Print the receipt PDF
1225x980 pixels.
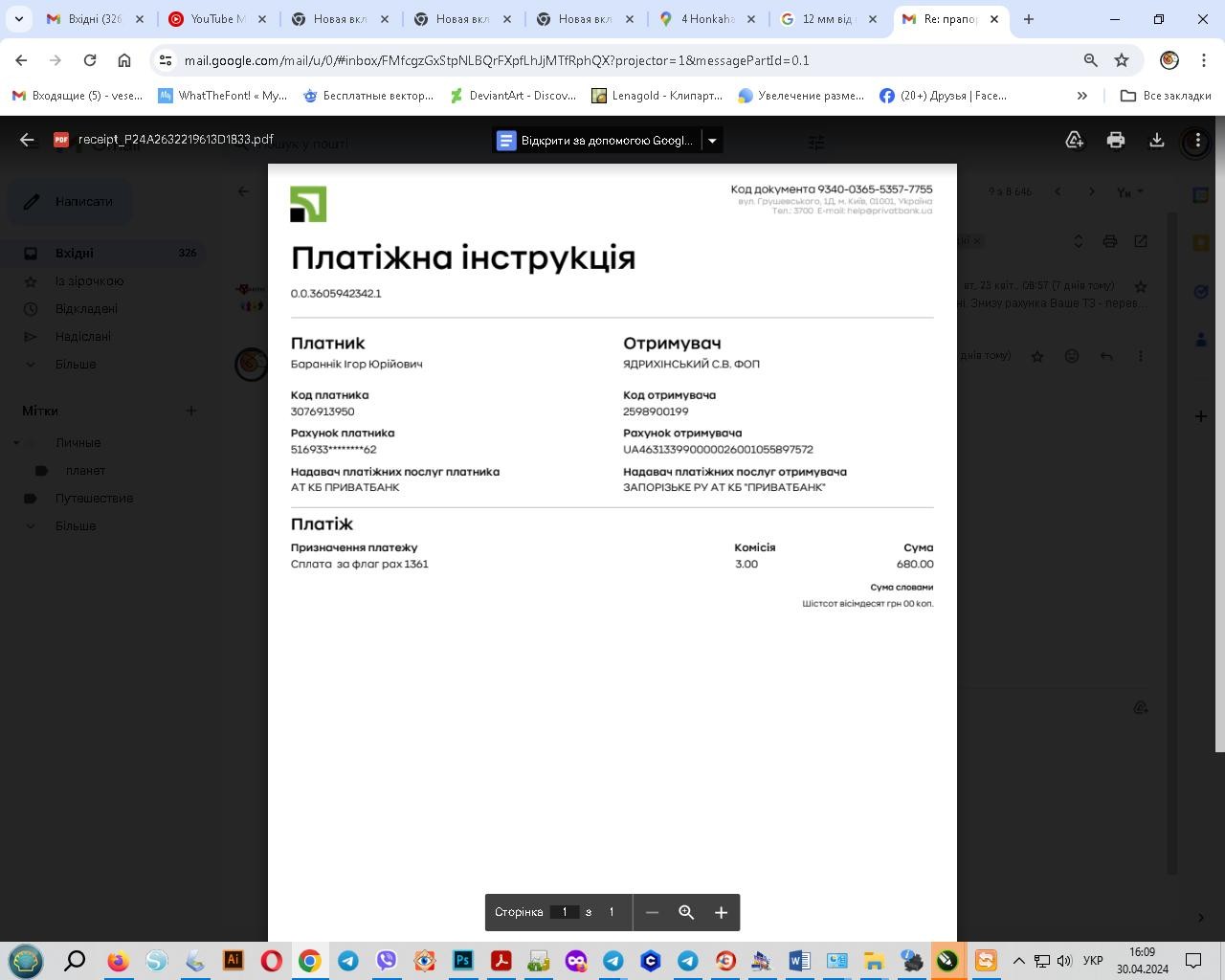pos(1115,140)
